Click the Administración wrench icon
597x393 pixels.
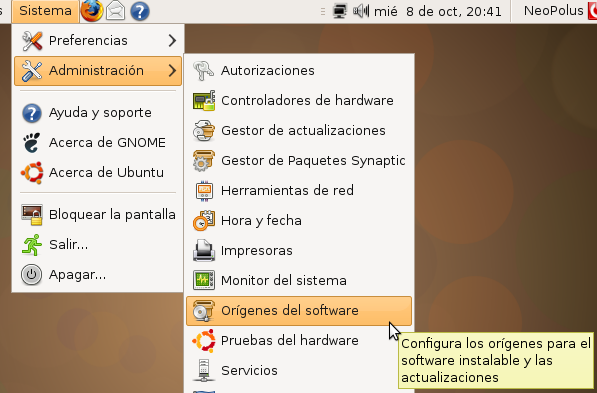[x=32, y=70]
